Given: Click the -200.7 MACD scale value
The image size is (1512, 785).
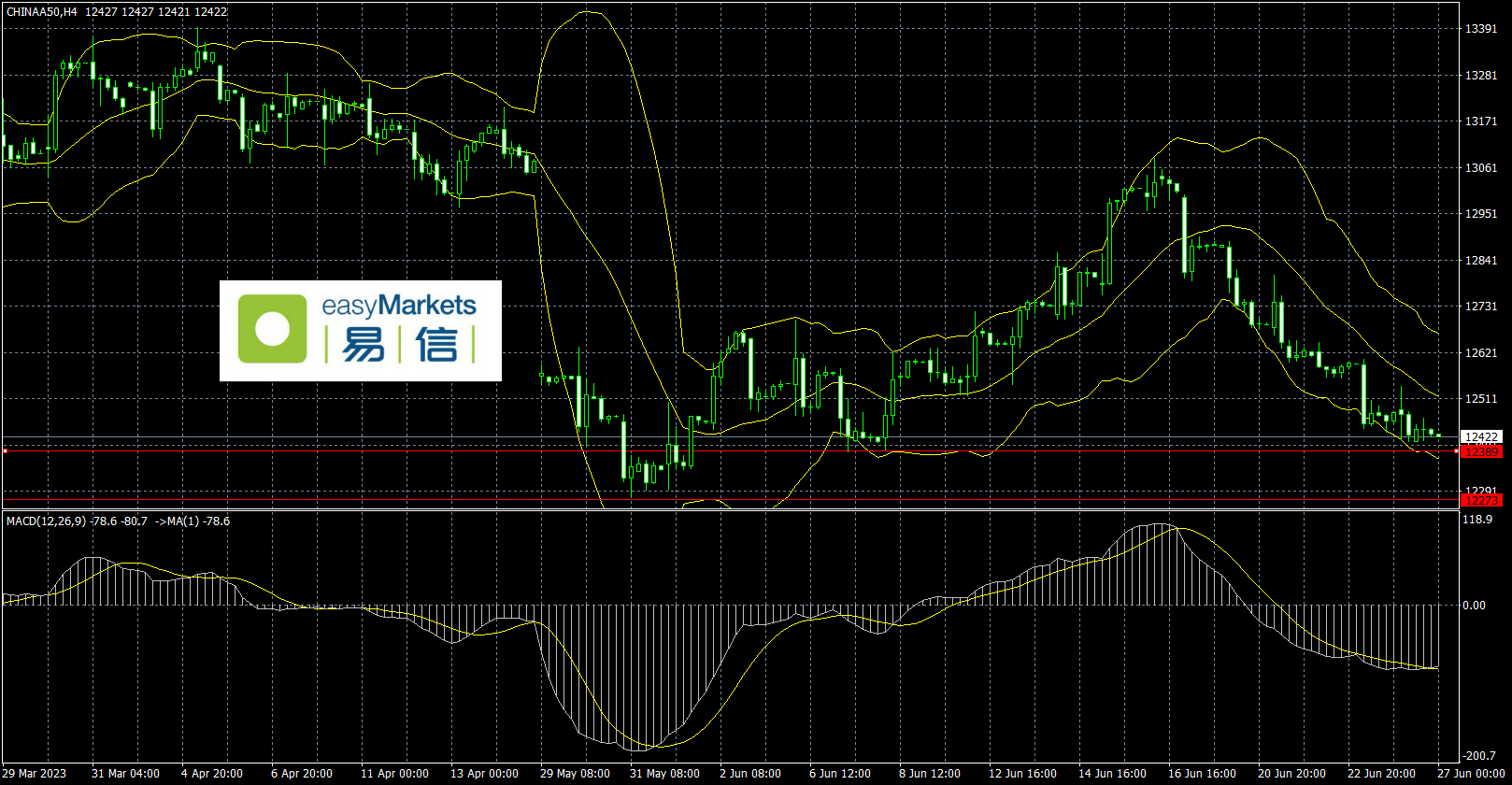Looking at the screenshot, I should coord(1479,755).
